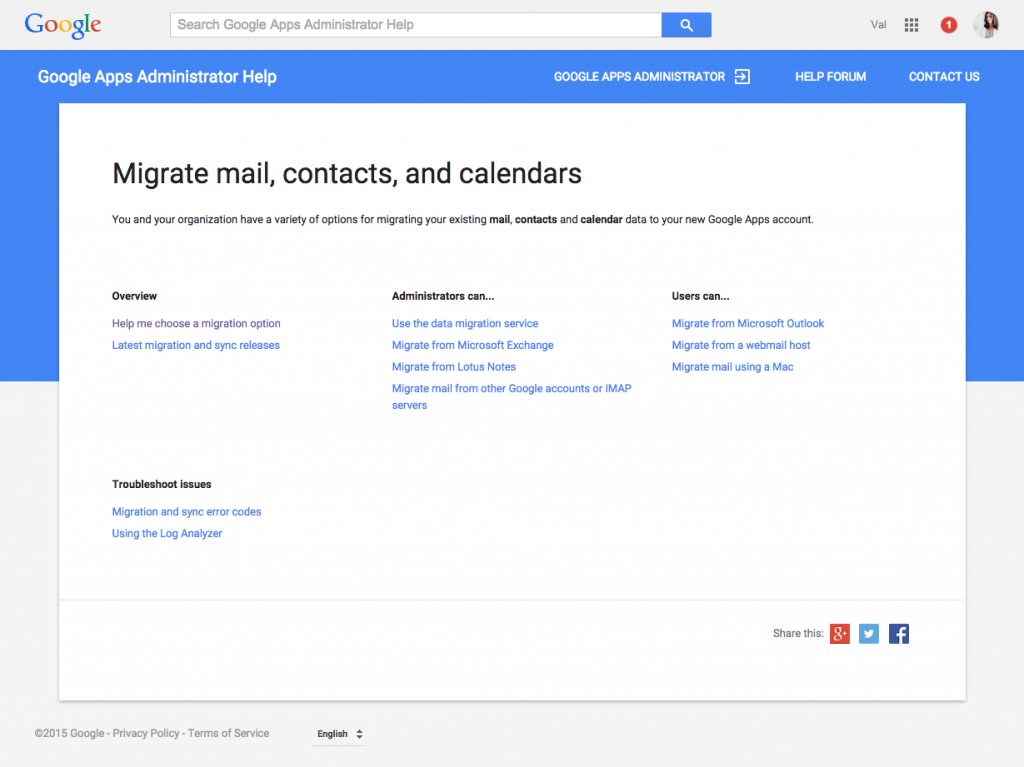
Task: Click the Overview section heading
Action: click(x=134, y=296)
